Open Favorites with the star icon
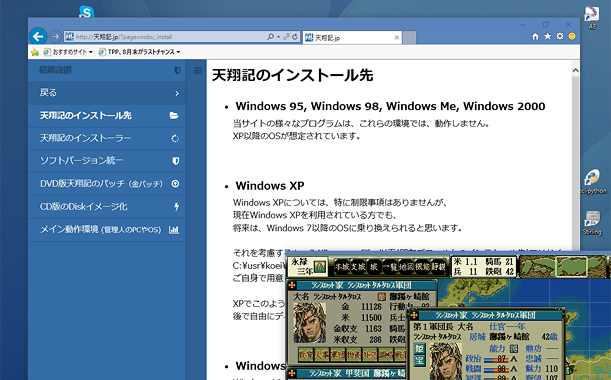Screen dimensions: 611x380 [x=547, y=36]
